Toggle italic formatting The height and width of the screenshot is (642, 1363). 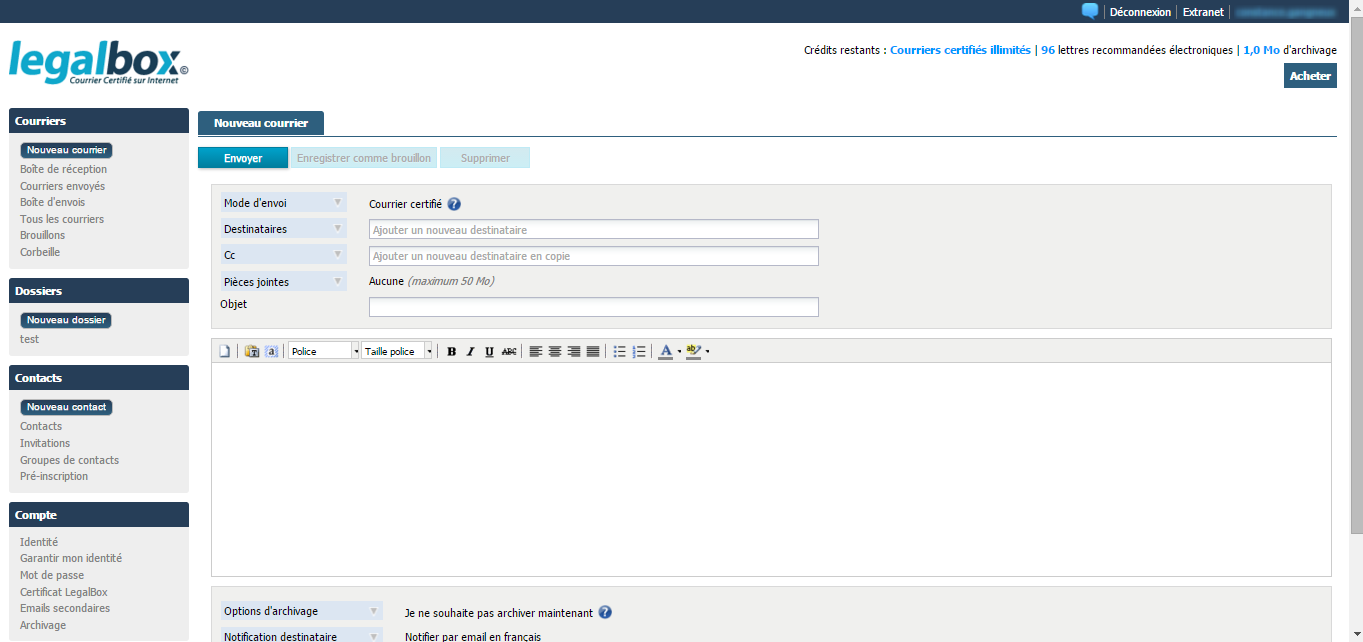click(x=470, y=351)
